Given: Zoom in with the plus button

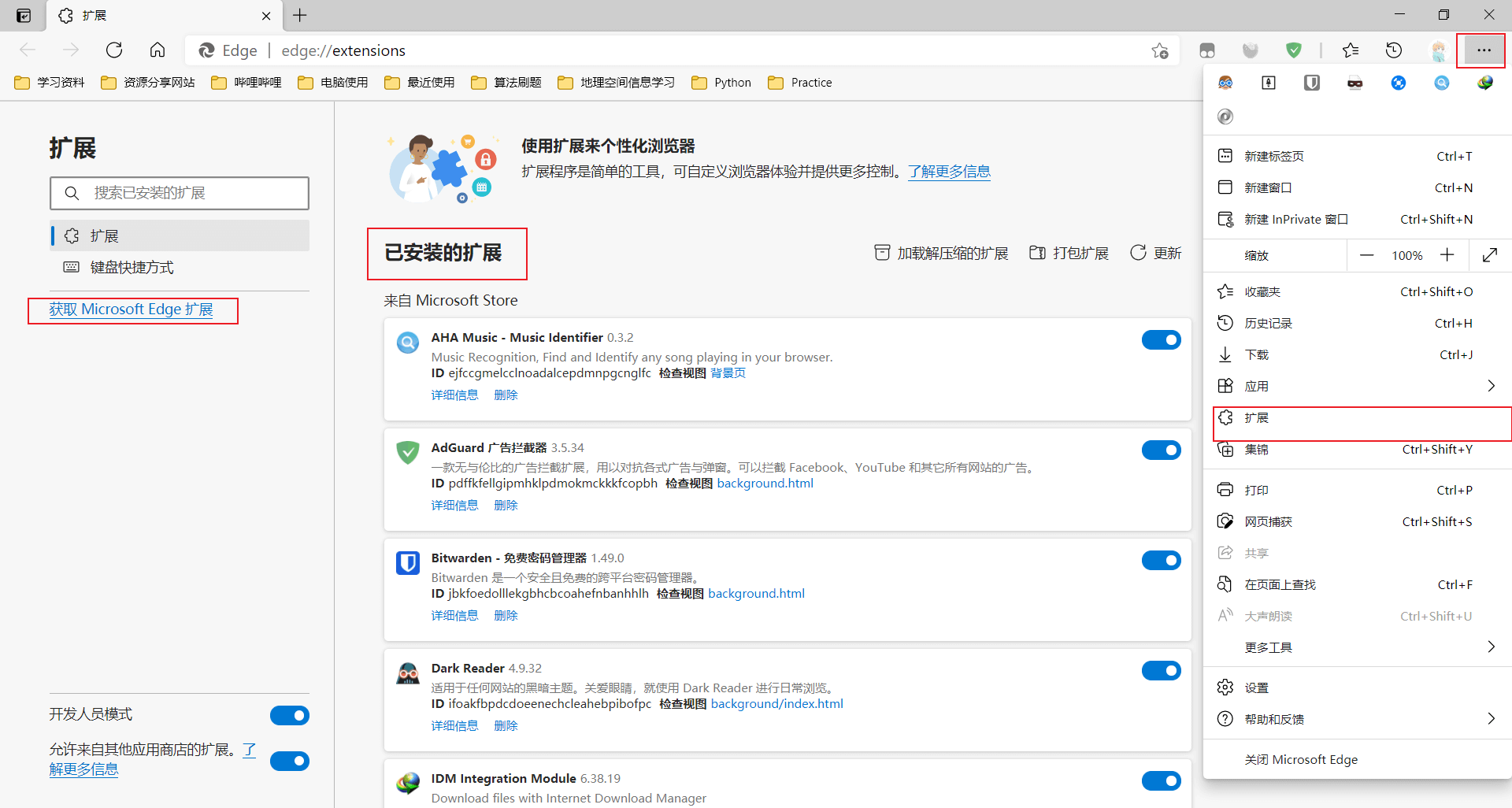Looking at the screenshot, I should (1447, 255).
